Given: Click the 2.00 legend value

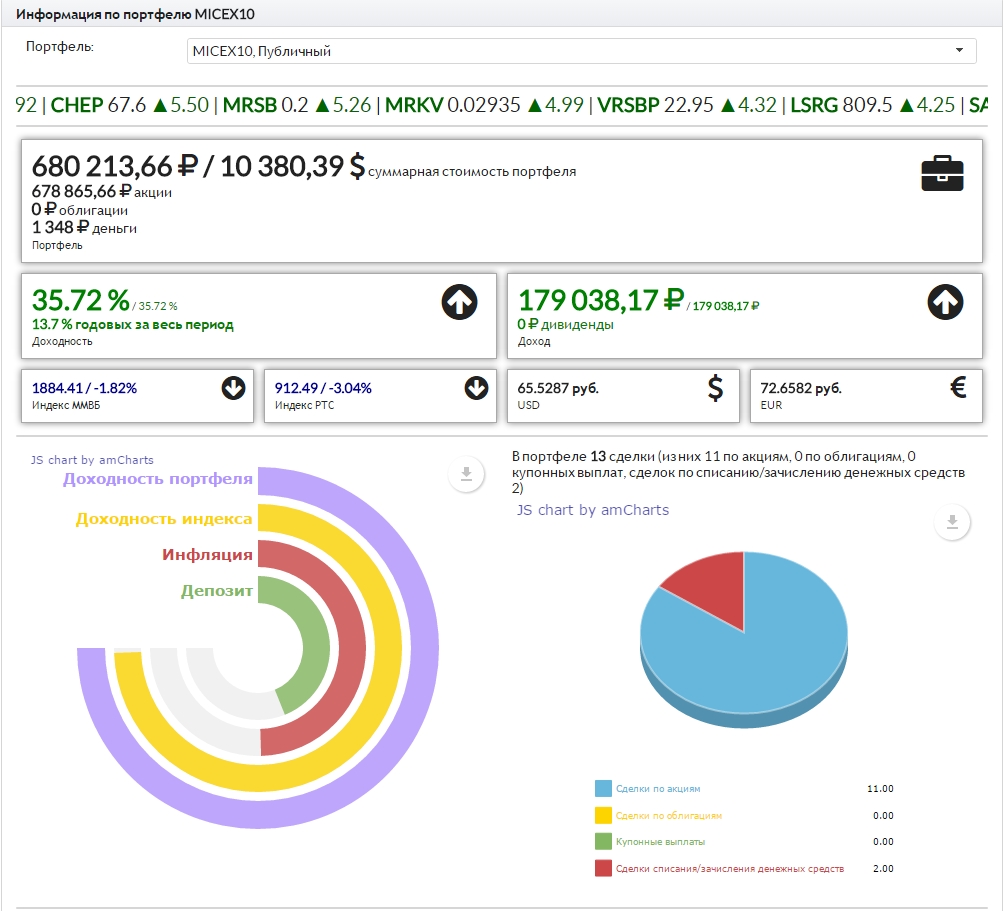Looking at the screenshot, I should click(883, 869).
